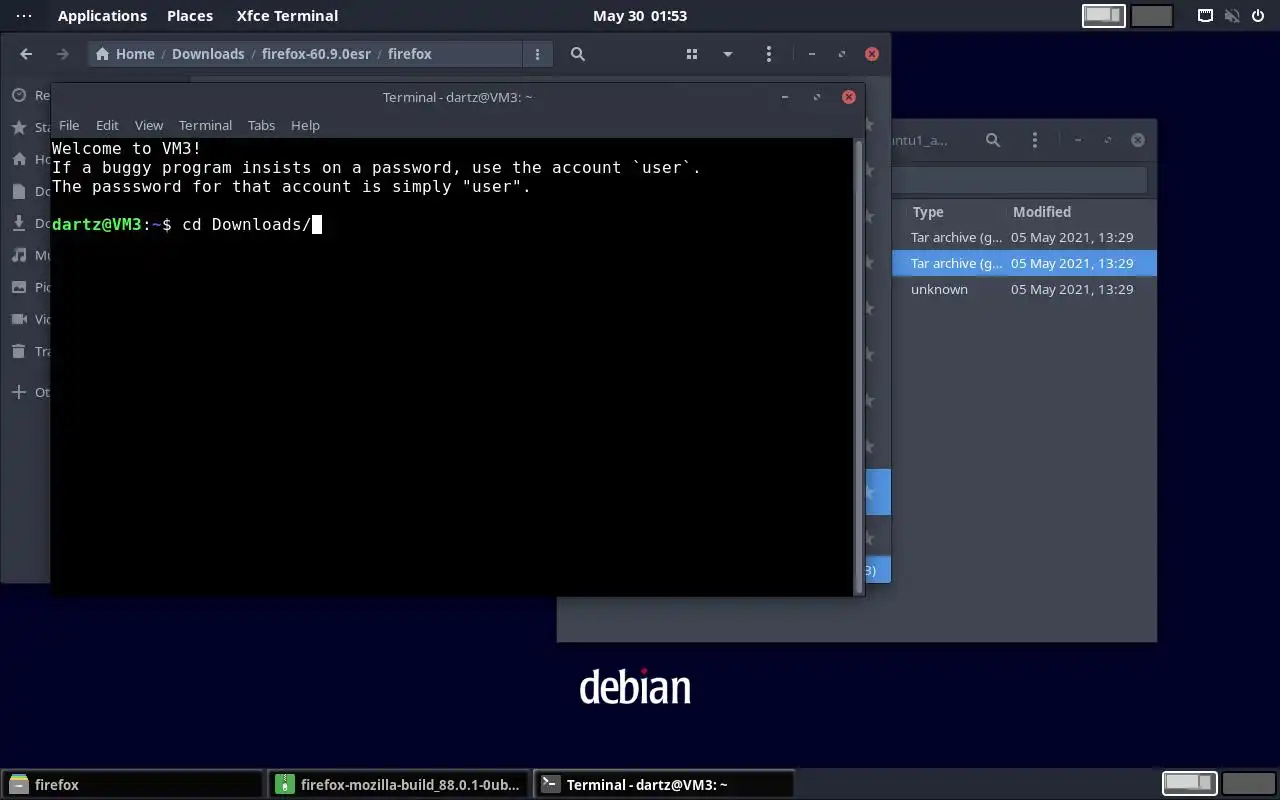
Task: Open the terminal Help menu
Action: coord(305,125)
